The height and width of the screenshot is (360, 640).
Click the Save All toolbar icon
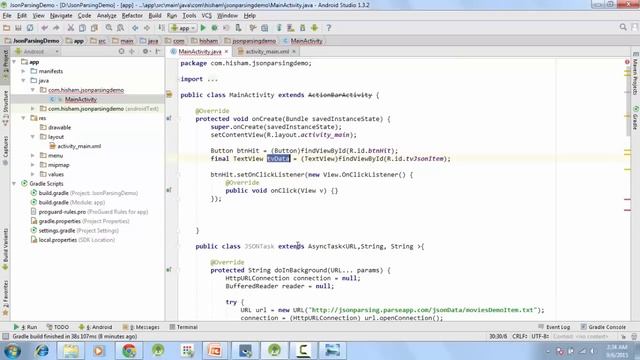18,28
